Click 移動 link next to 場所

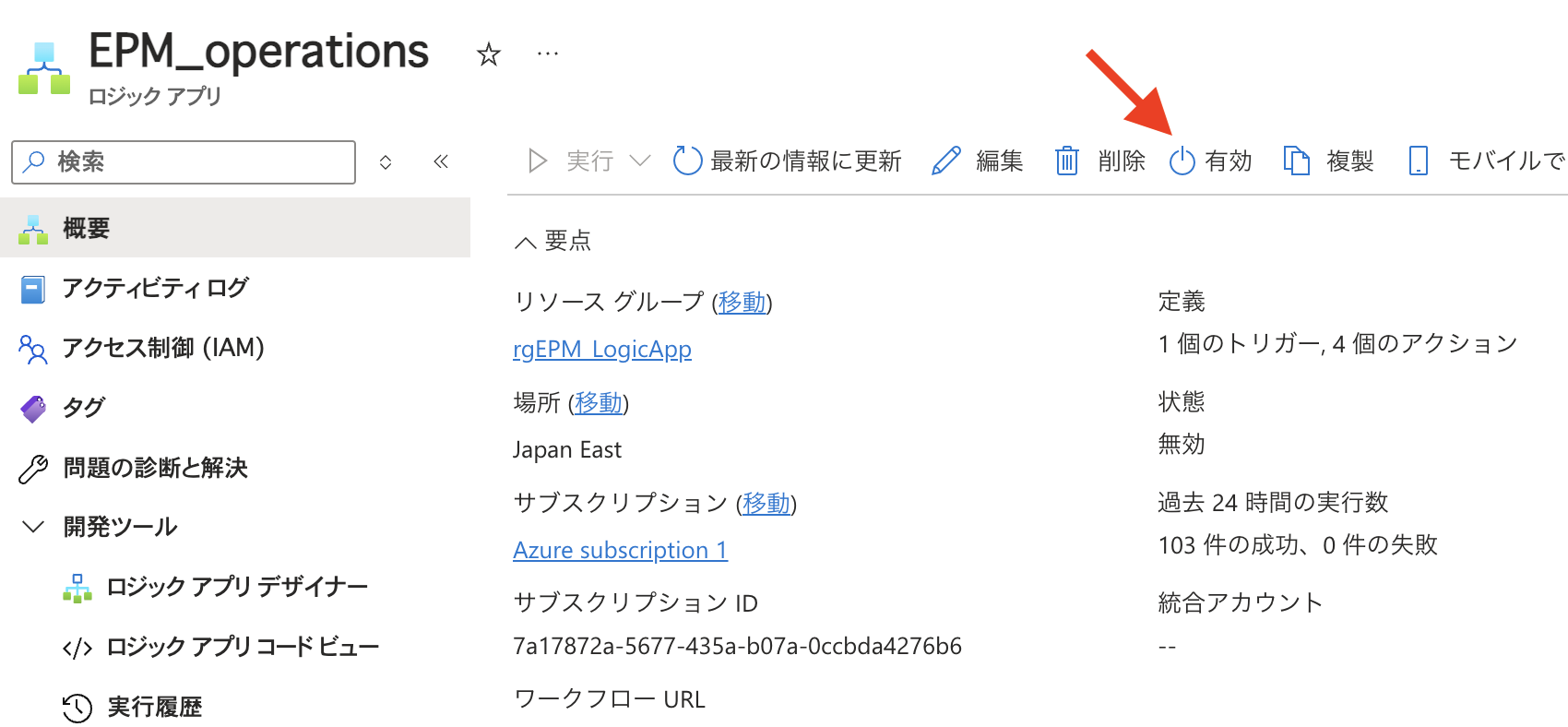click(x=598, y=403)
